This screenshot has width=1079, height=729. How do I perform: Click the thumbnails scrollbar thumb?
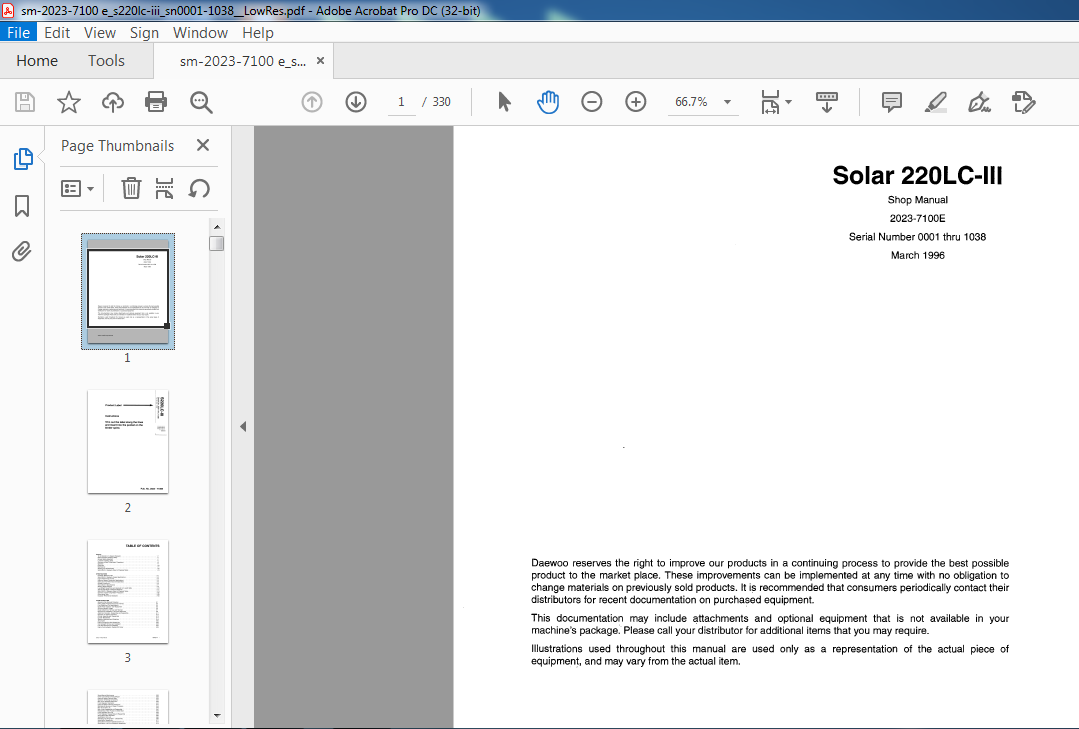217,244
